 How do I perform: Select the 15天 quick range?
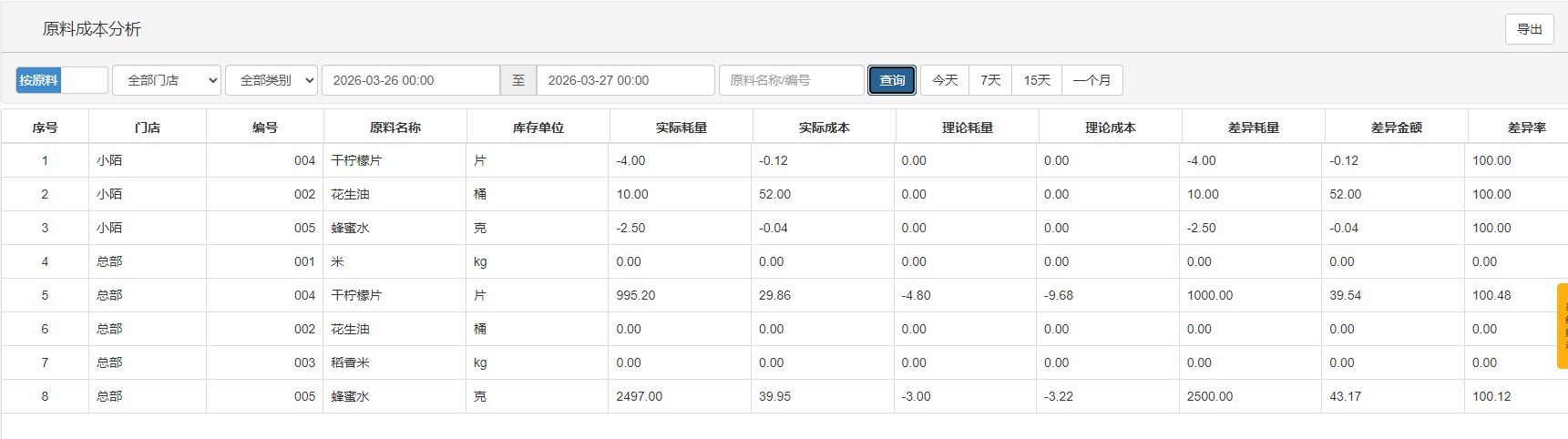[1037, 80]
